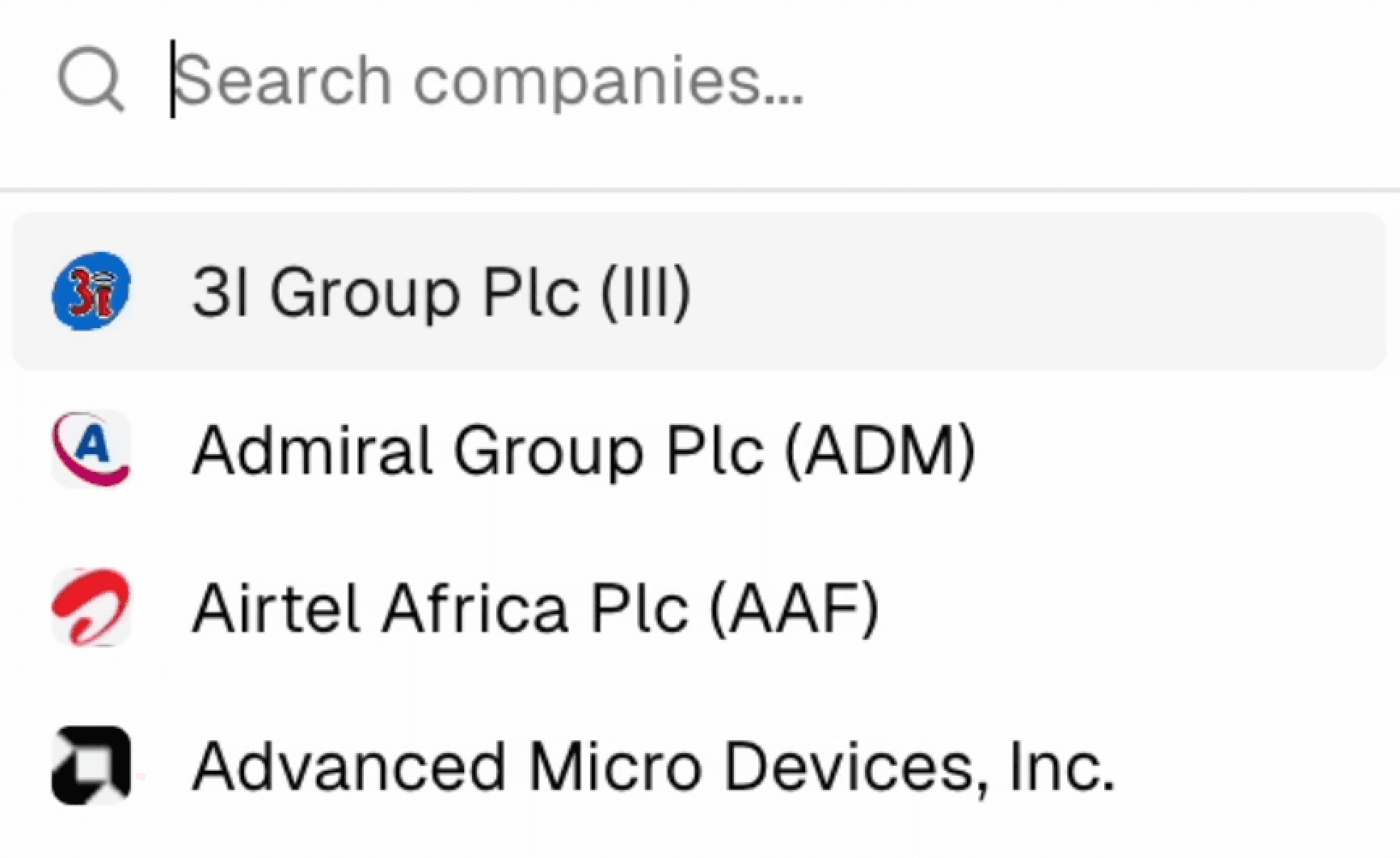The image size is (1400, 858).
Task: Click the "3I Group" name text
Action: tap(327, 292)
